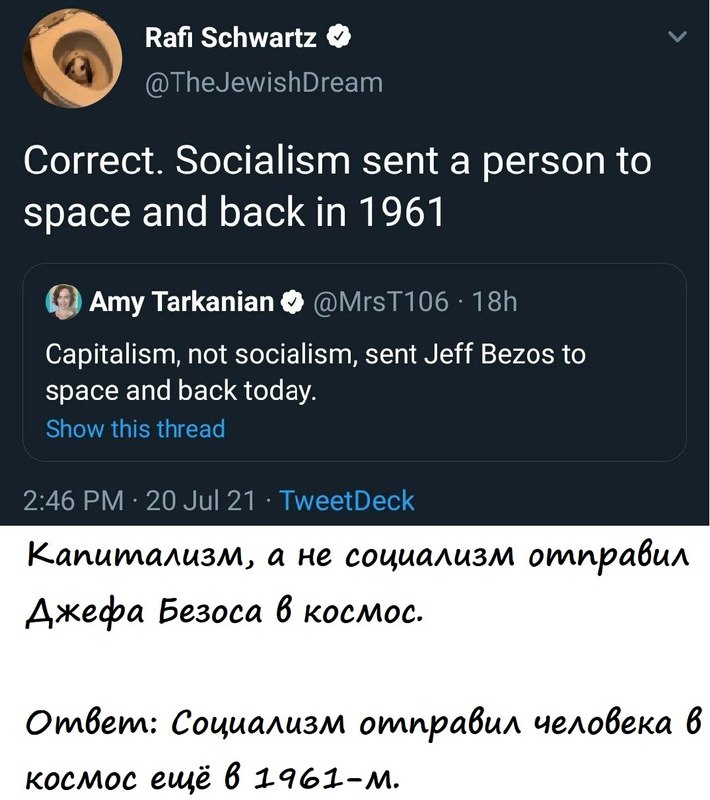Click the verified badge beside Rafi Schwartz
The width and height of the screenshot is (710, 800).
point(341,40)
